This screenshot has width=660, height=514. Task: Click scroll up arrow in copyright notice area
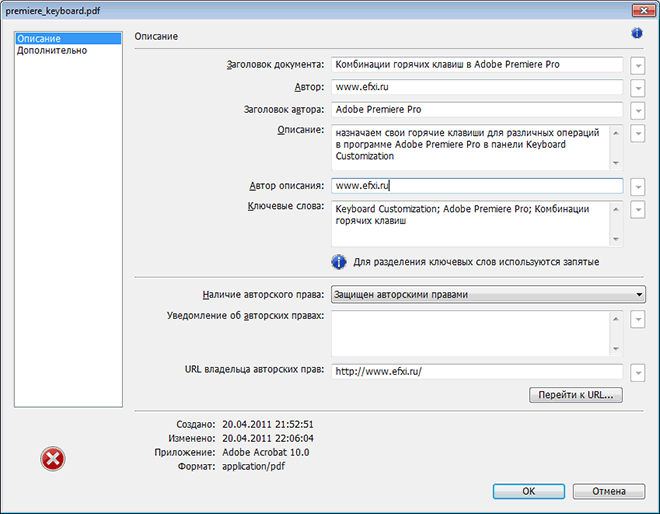[x=616, y=319]
